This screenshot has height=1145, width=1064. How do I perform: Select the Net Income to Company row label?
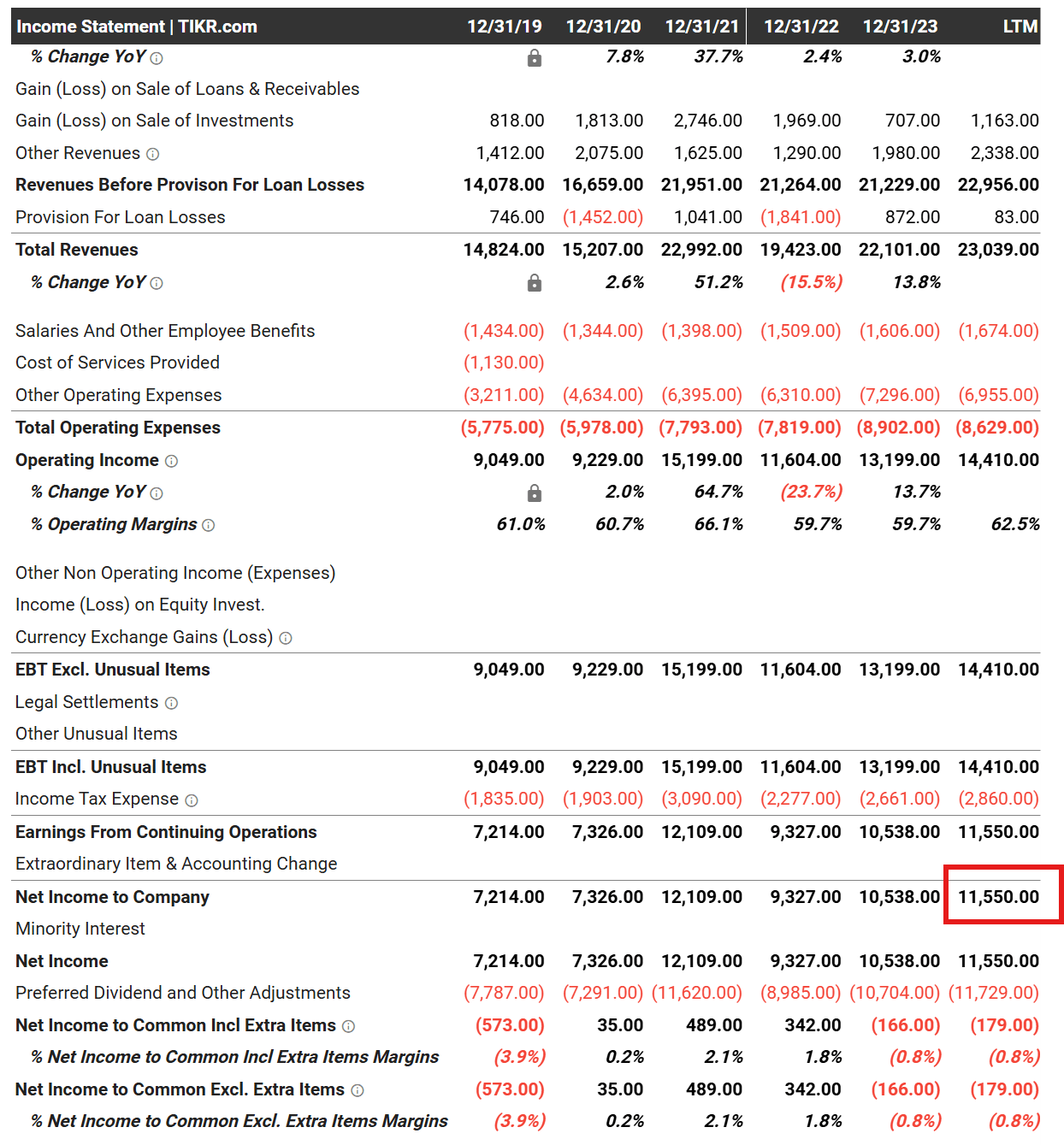pos(111,897)
